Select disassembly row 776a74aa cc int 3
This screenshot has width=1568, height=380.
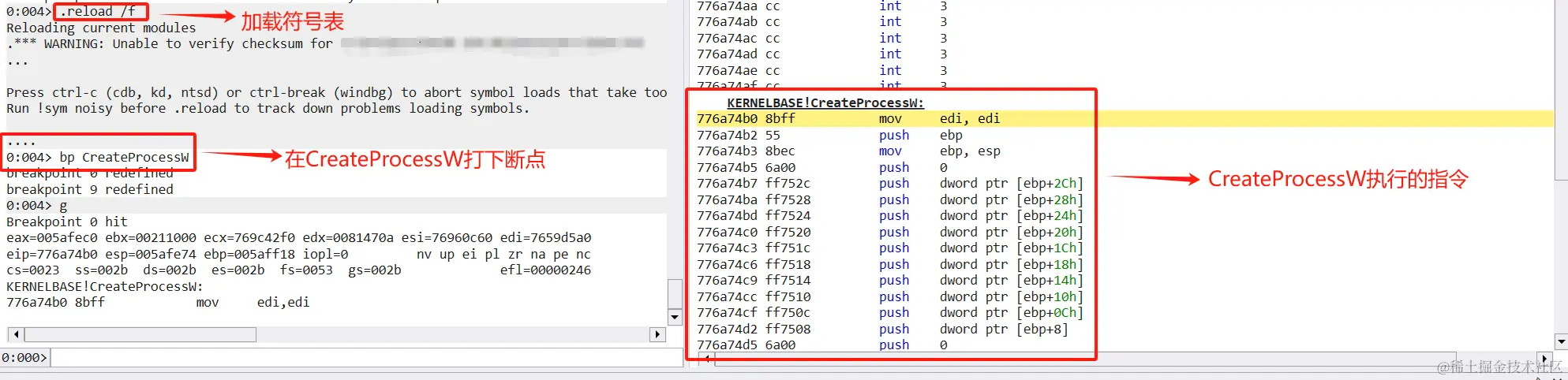click(x=822, y=6)
